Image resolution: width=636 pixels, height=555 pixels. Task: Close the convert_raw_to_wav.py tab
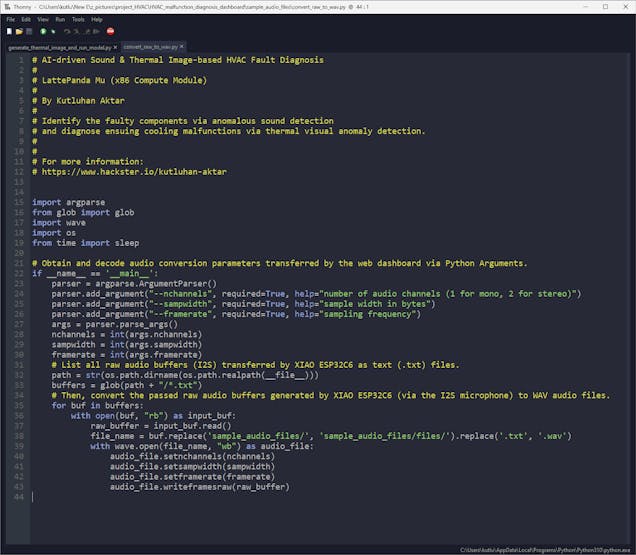click(x=183, y=46)
